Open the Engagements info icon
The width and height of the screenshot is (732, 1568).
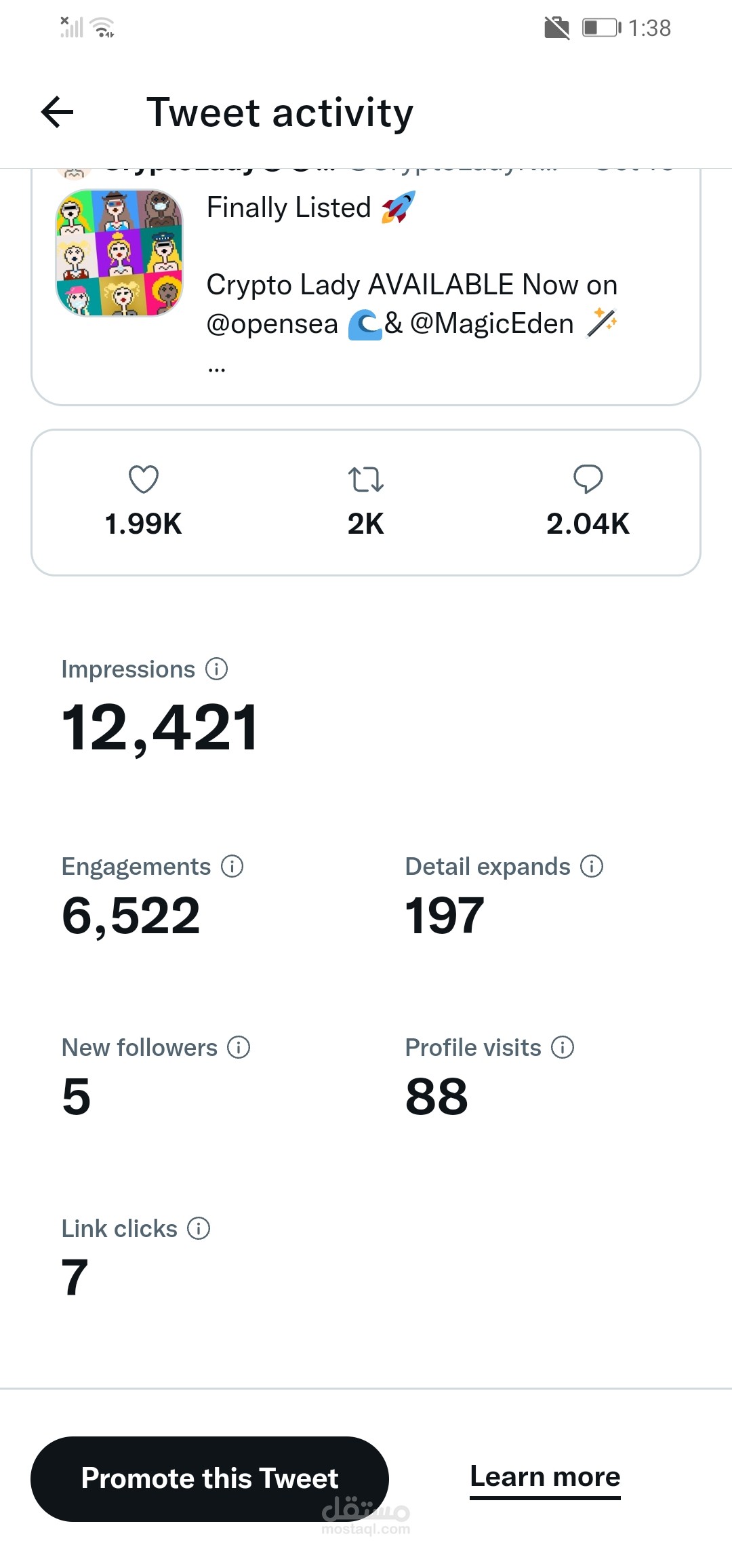[232, 866]
